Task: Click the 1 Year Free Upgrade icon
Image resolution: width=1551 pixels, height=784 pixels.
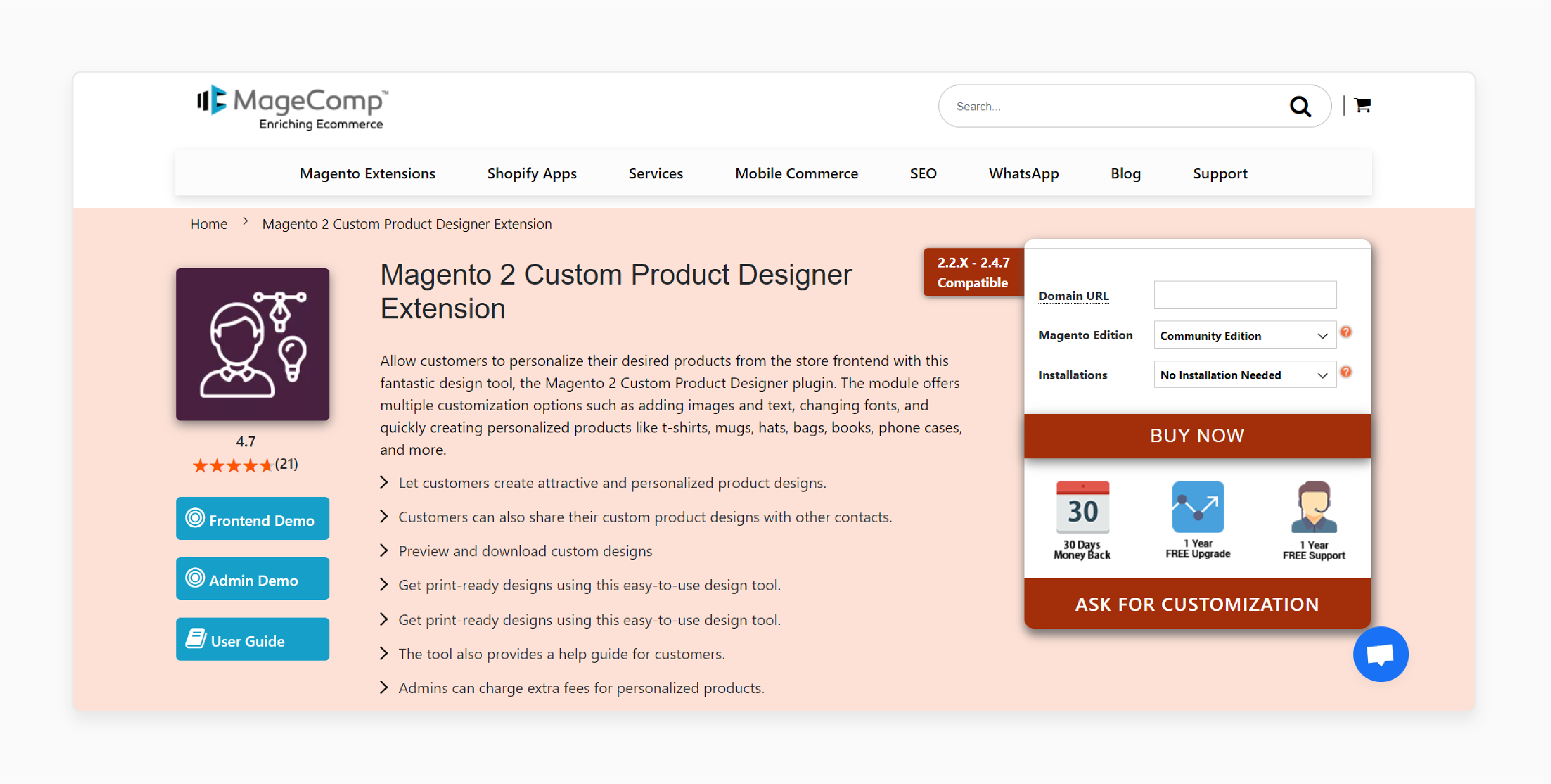Action: click(1198, 507)
